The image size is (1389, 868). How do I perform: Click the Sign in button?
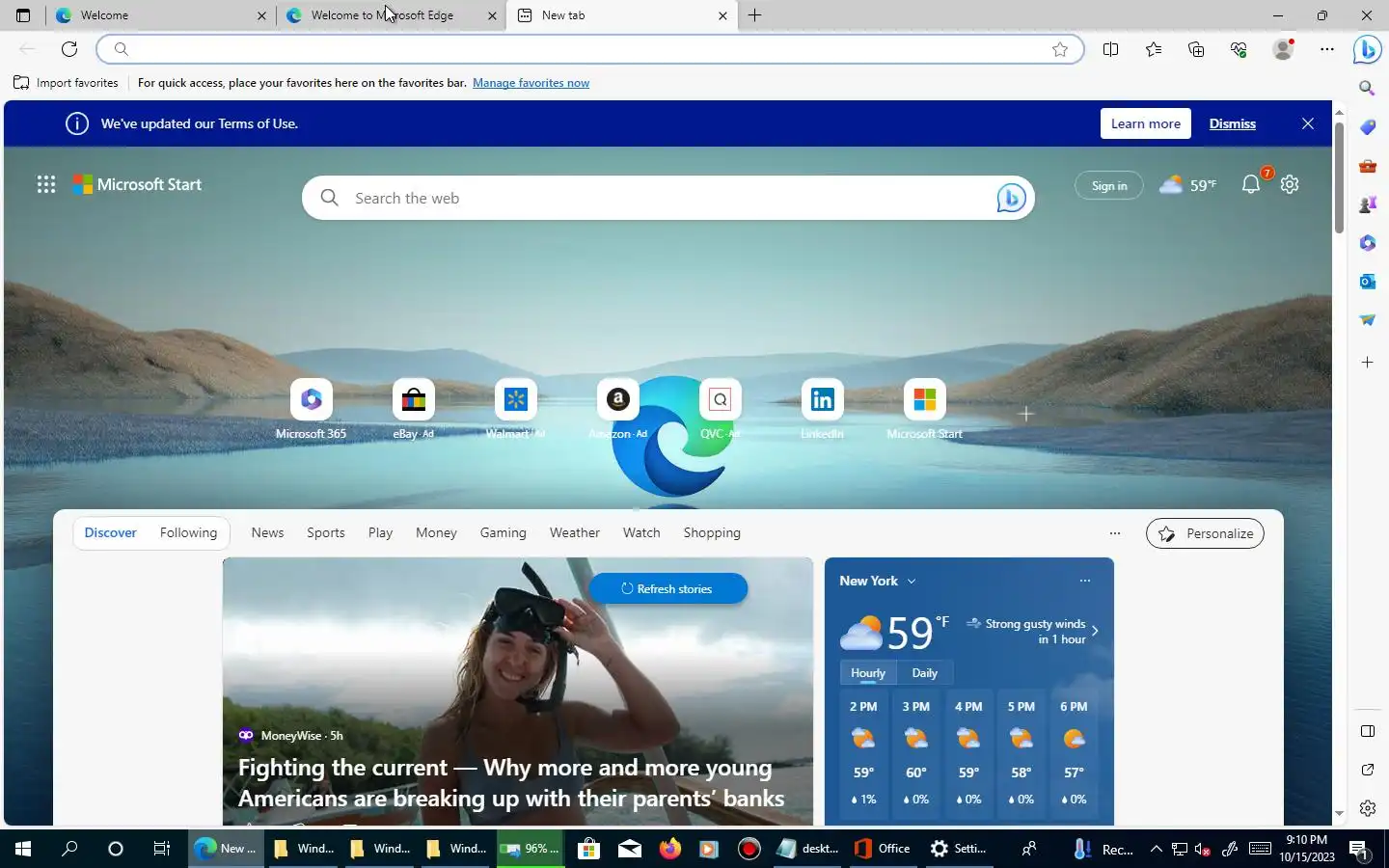tap(1109, 185)
